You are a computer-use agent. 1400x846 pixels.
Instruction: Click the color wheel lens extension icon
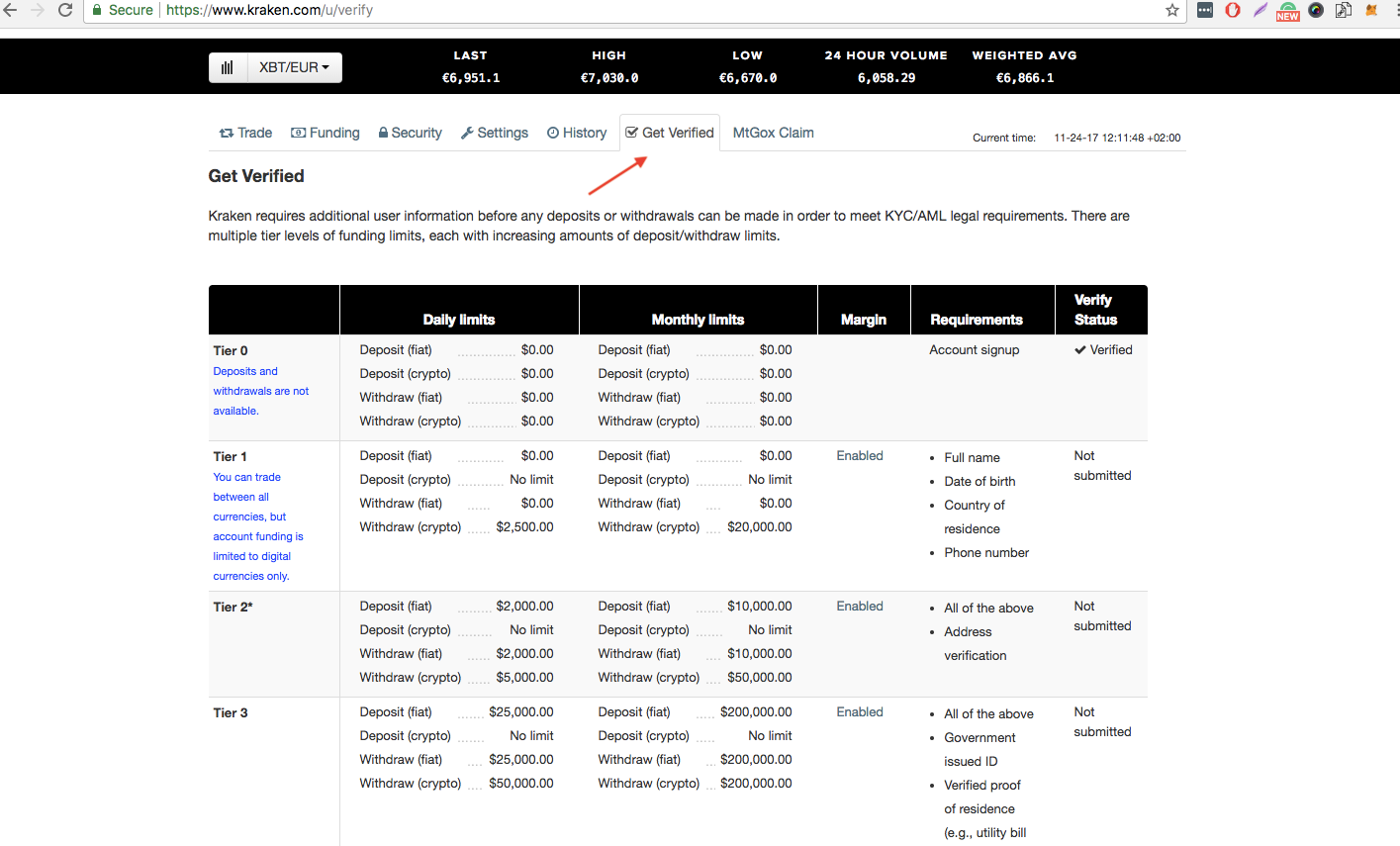click(x=1316, y=10)
